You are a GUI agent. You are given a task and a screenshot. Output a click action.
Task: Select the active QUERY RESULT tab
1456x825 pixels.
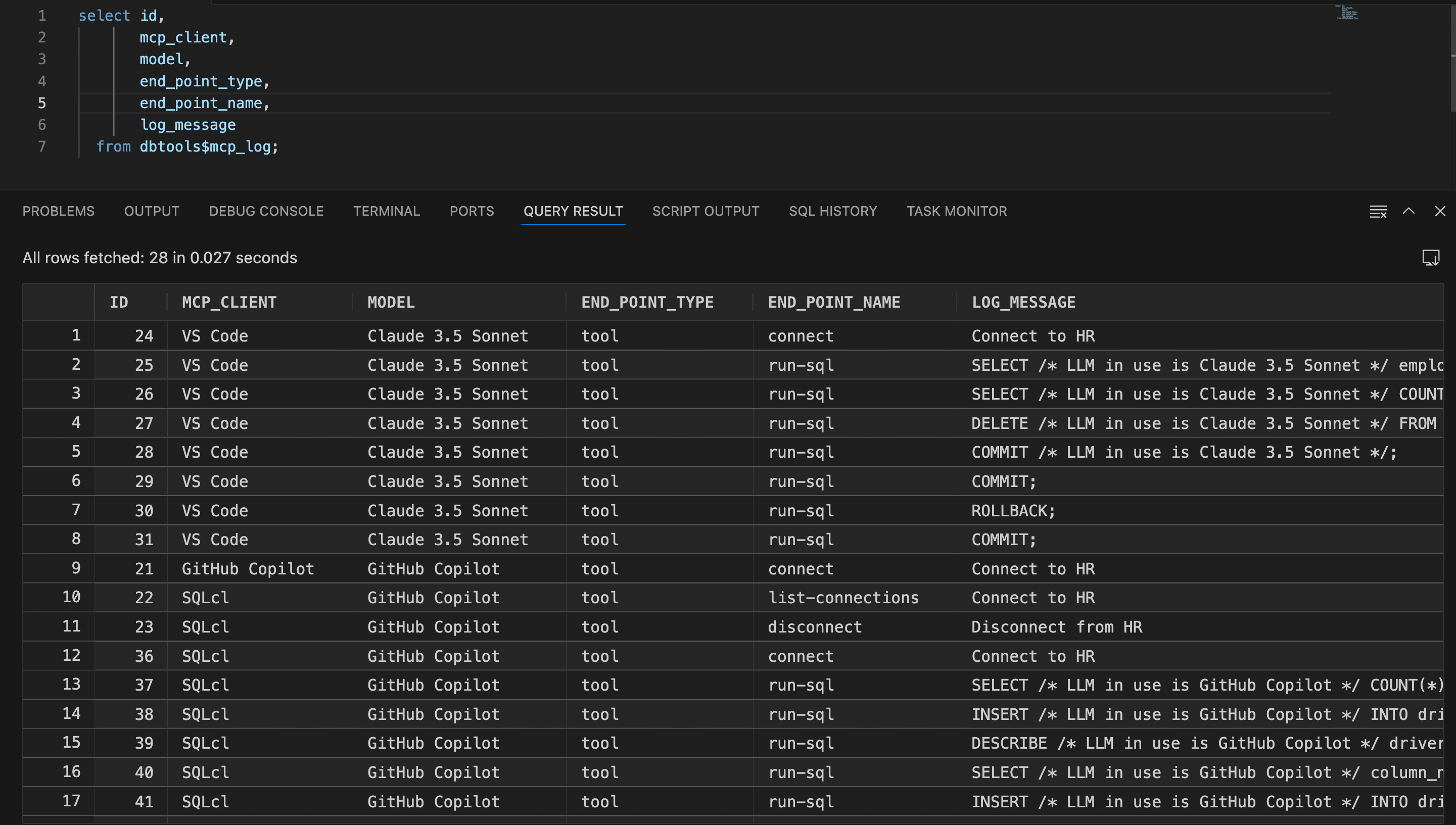[x=573, y=211]
